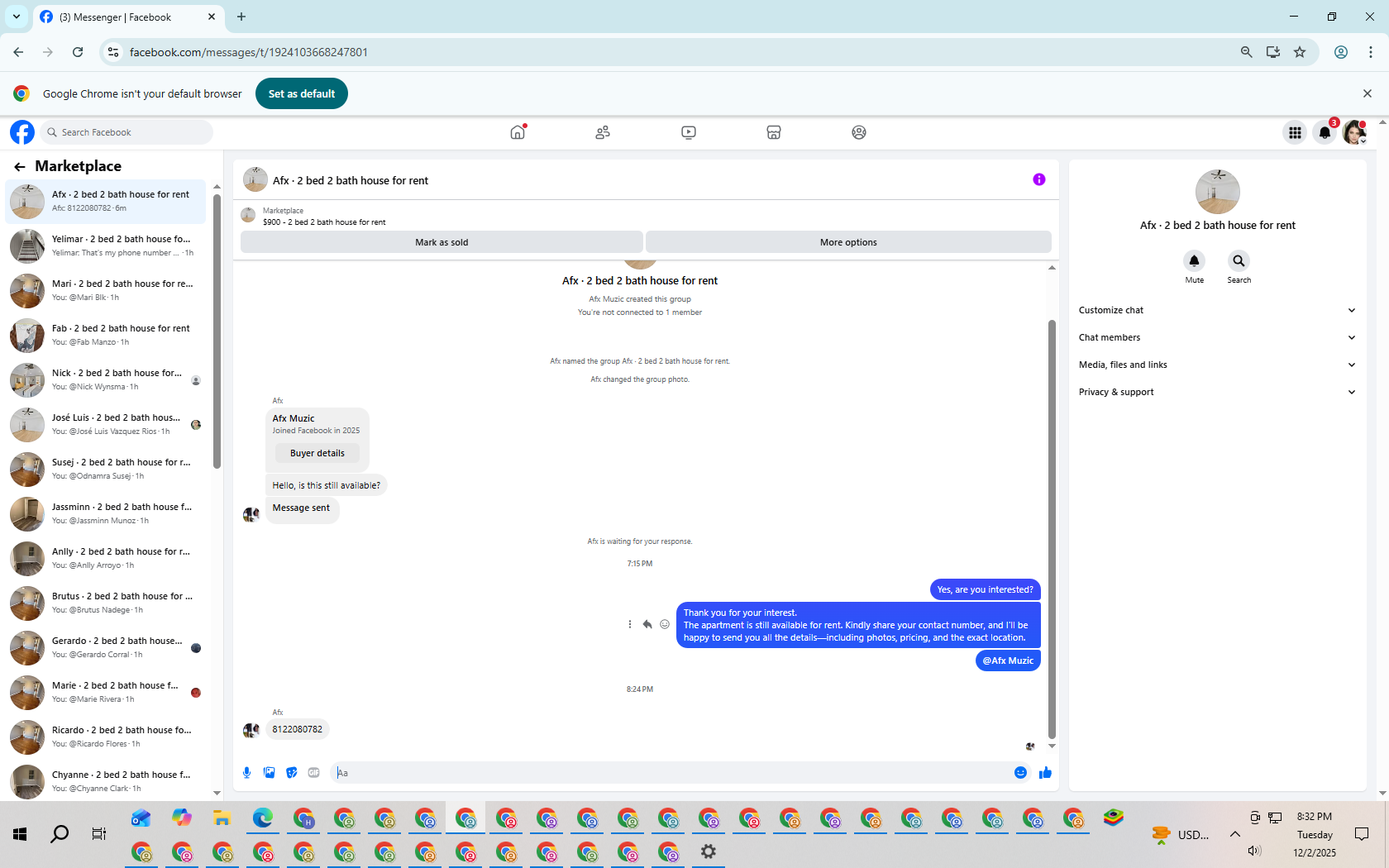Viewport: 1389px width, 868px height.
Task: Open Buyer details for Afx Muzic
Action: (317, 453)
